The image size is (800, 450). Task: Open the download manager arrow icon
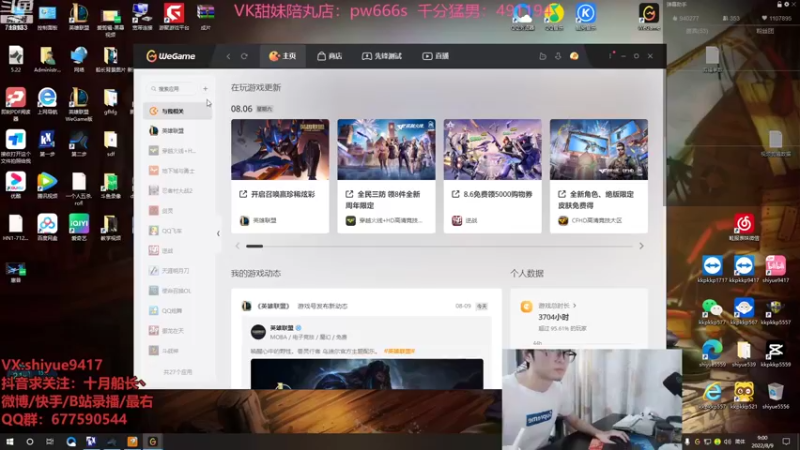click(558, 56)
